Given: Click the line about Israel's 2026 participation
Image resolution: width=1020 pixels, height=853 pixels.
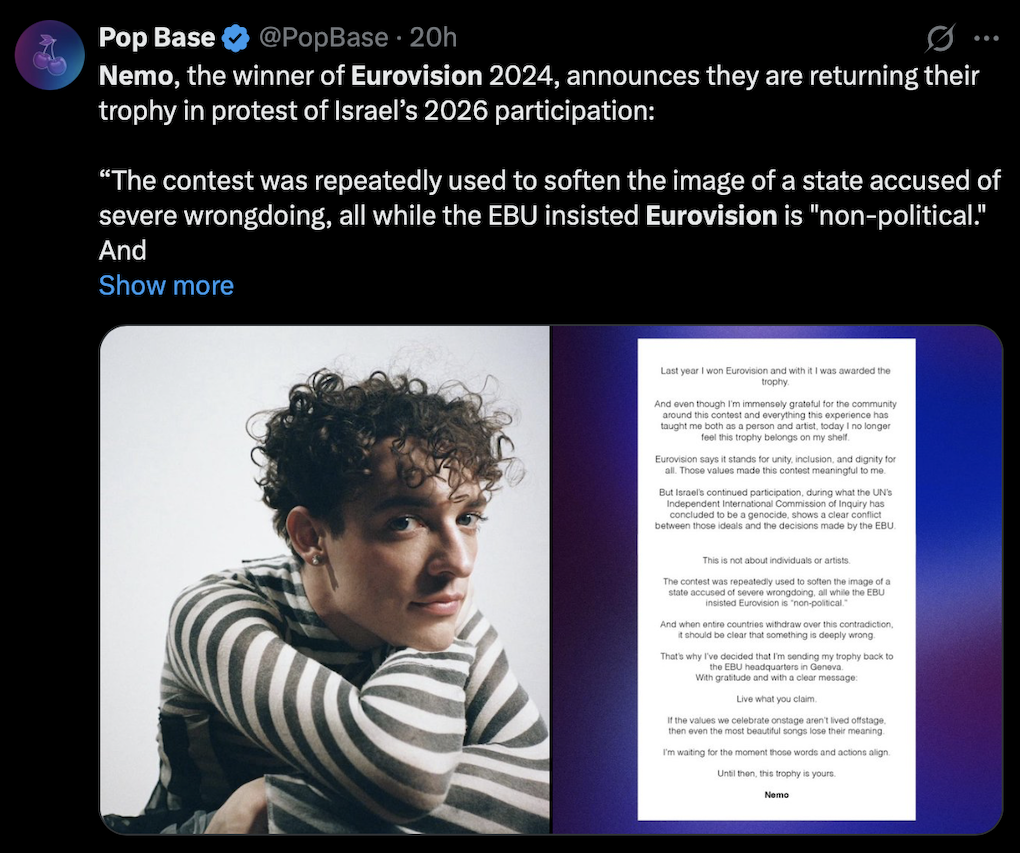Looking at the screenshot, I should click(376, 111).
